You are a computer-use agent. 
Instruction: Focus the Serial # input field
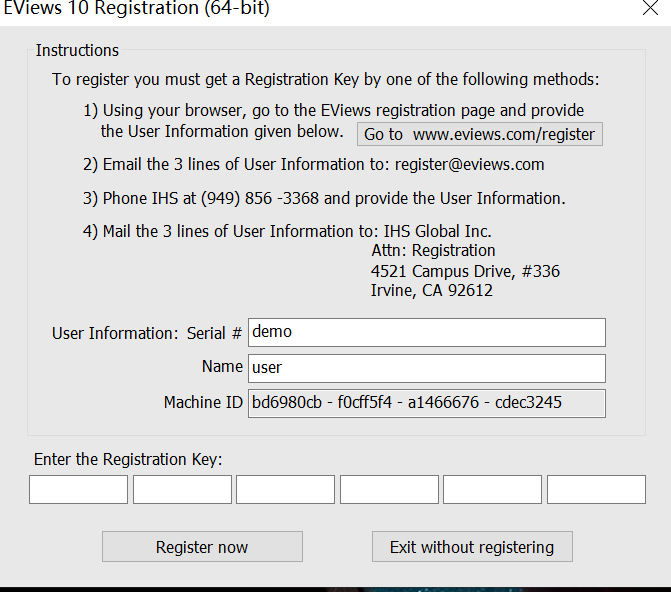(426, 332)
